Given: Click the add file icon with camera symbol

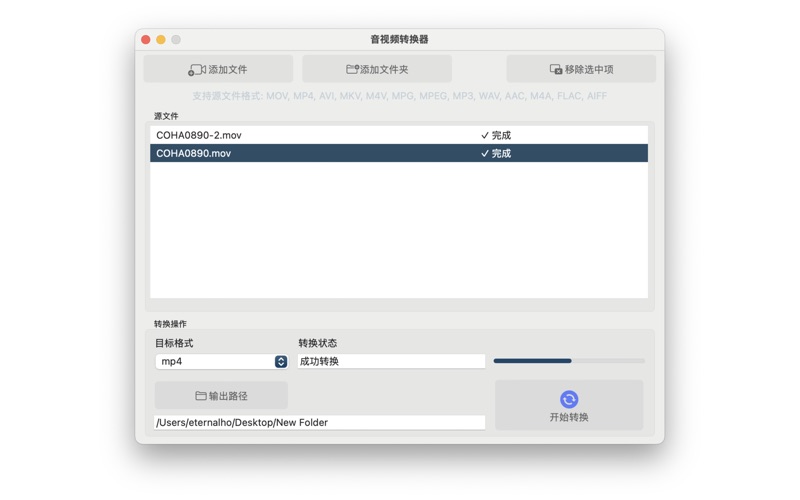Looking at the screenshot, I should coord(197,70).
